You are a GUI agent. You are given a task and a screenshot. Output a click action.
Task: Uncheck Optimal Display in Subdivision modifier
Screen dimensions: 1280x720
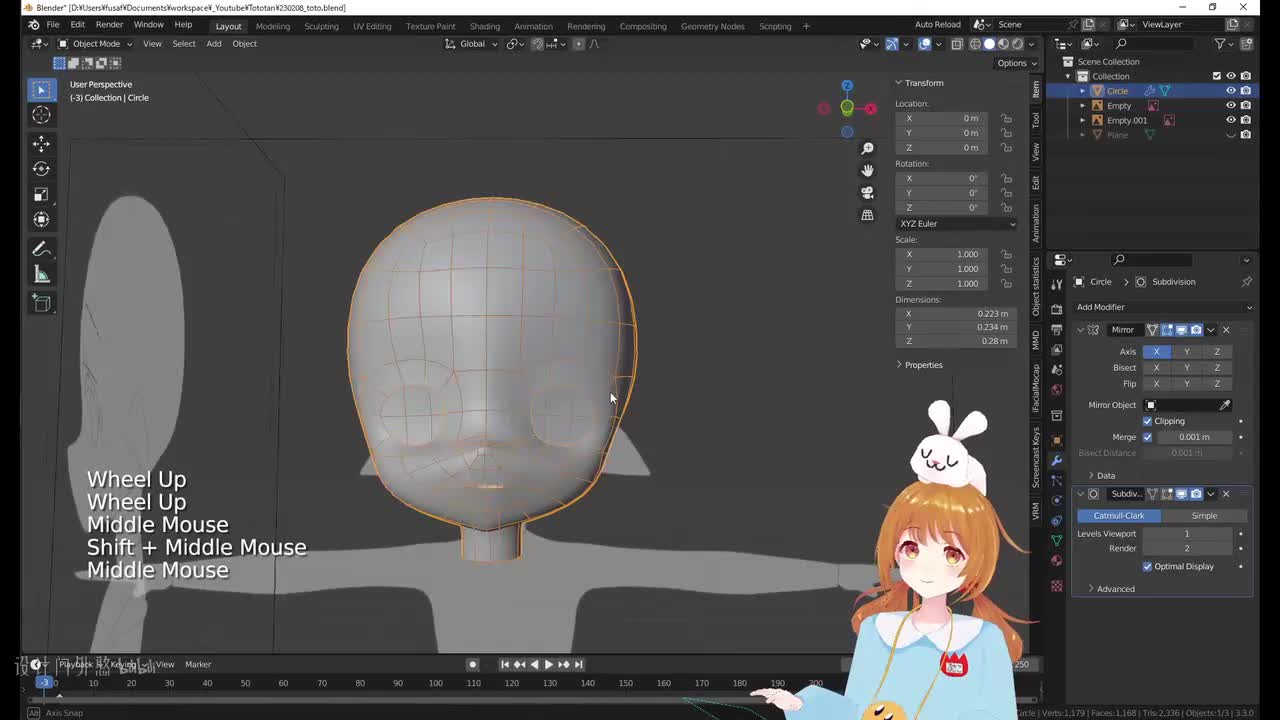1147,566
